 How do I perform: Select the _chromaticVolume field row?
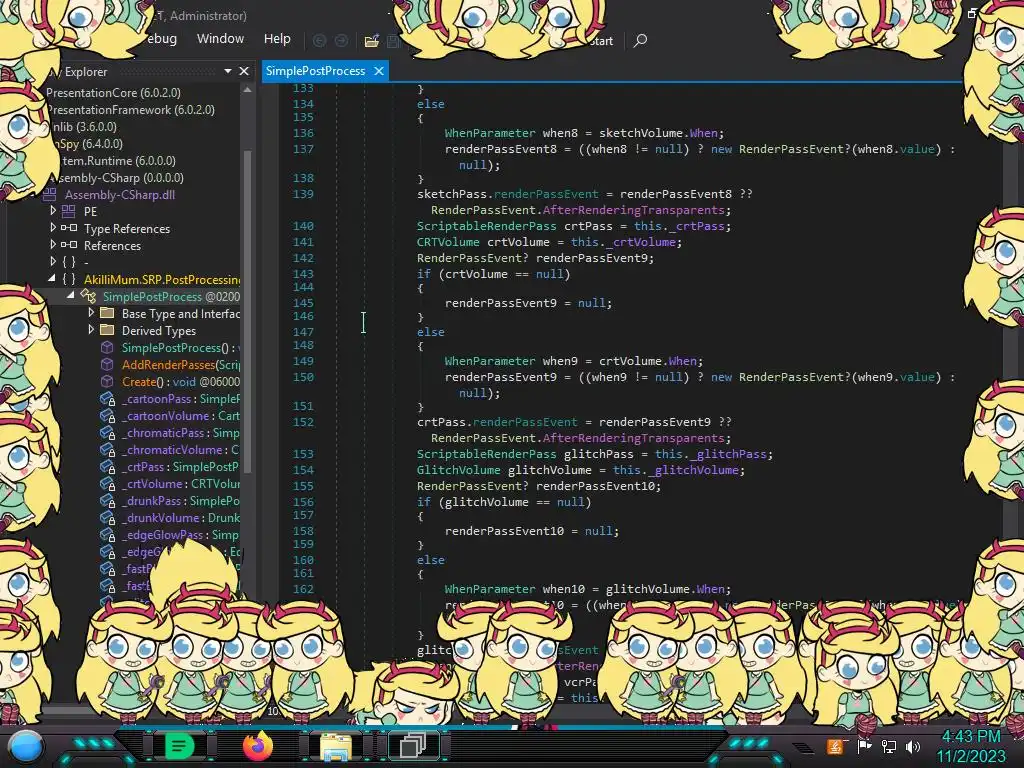click(x=169, y=450)
